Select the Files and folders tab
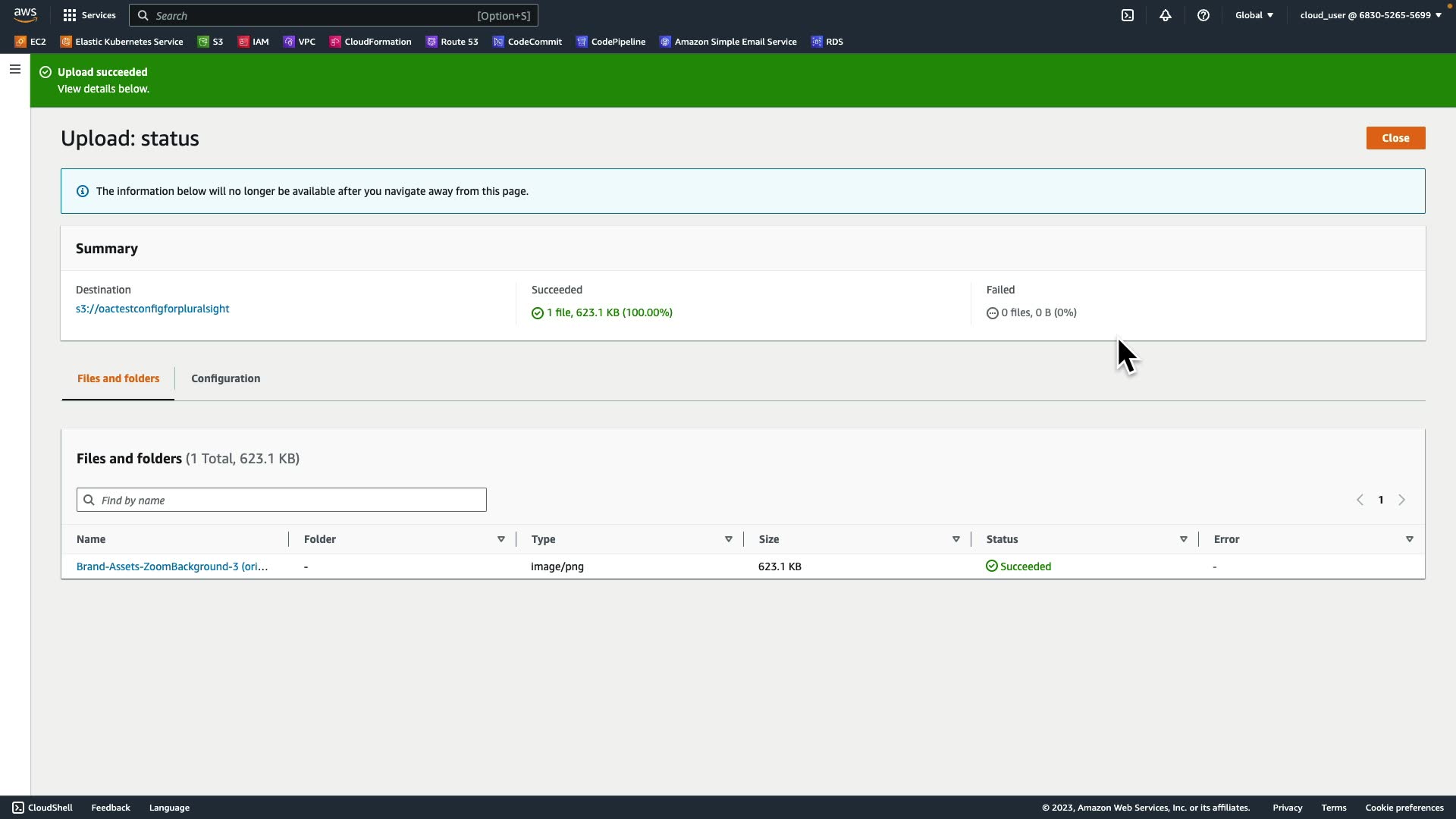1456x819 pixels. [118, 378]
